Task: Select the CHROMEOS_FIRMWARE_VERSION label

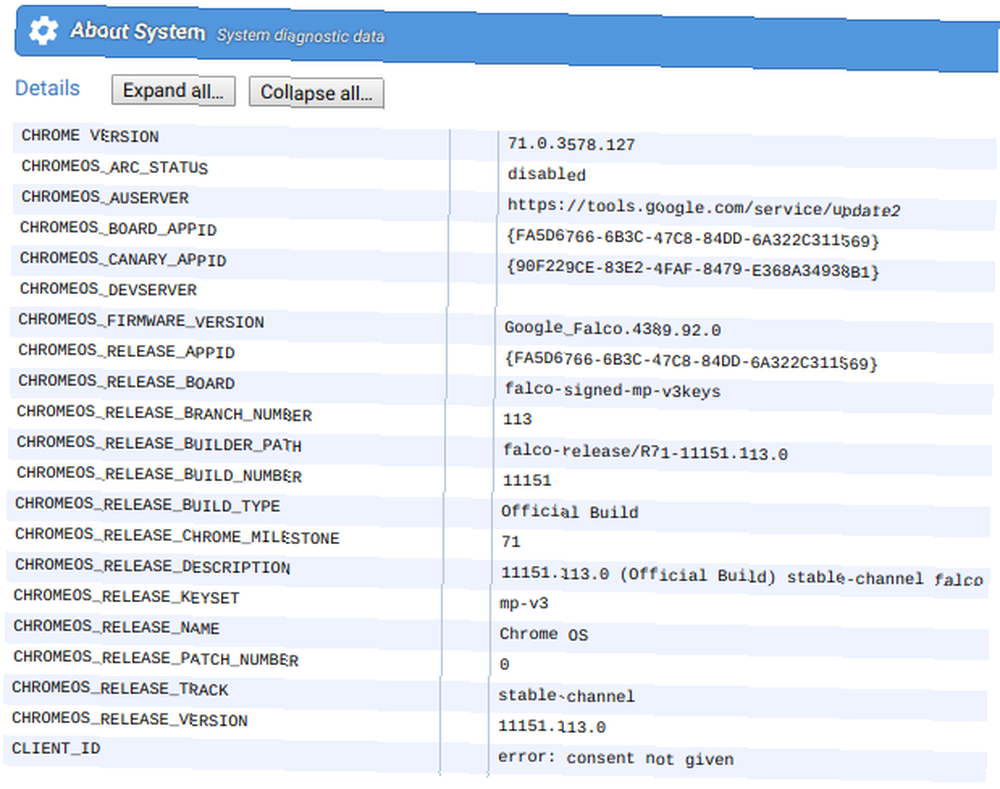Action: 141,320
